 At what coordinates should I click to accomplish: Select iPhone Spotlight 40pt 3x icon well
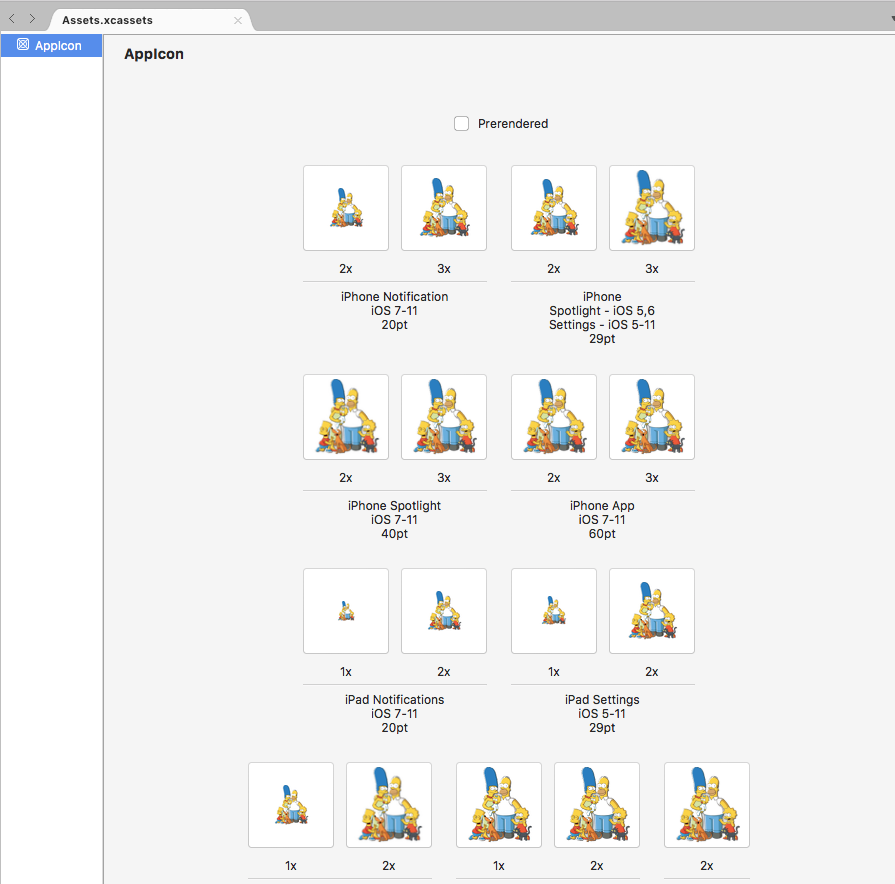tap(444, 417)
